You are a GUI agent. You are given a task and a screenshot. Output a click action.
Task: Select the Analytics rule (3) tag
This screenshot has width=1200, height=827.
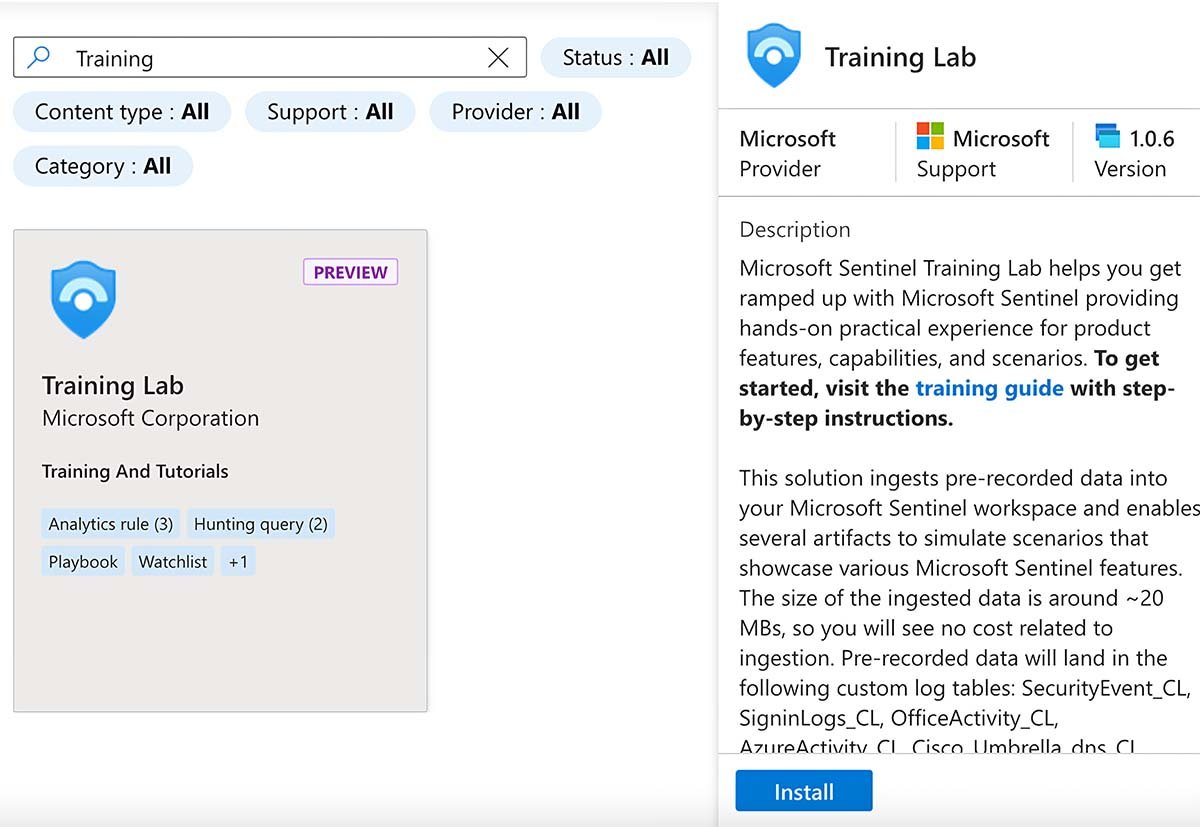click(111, 524)
